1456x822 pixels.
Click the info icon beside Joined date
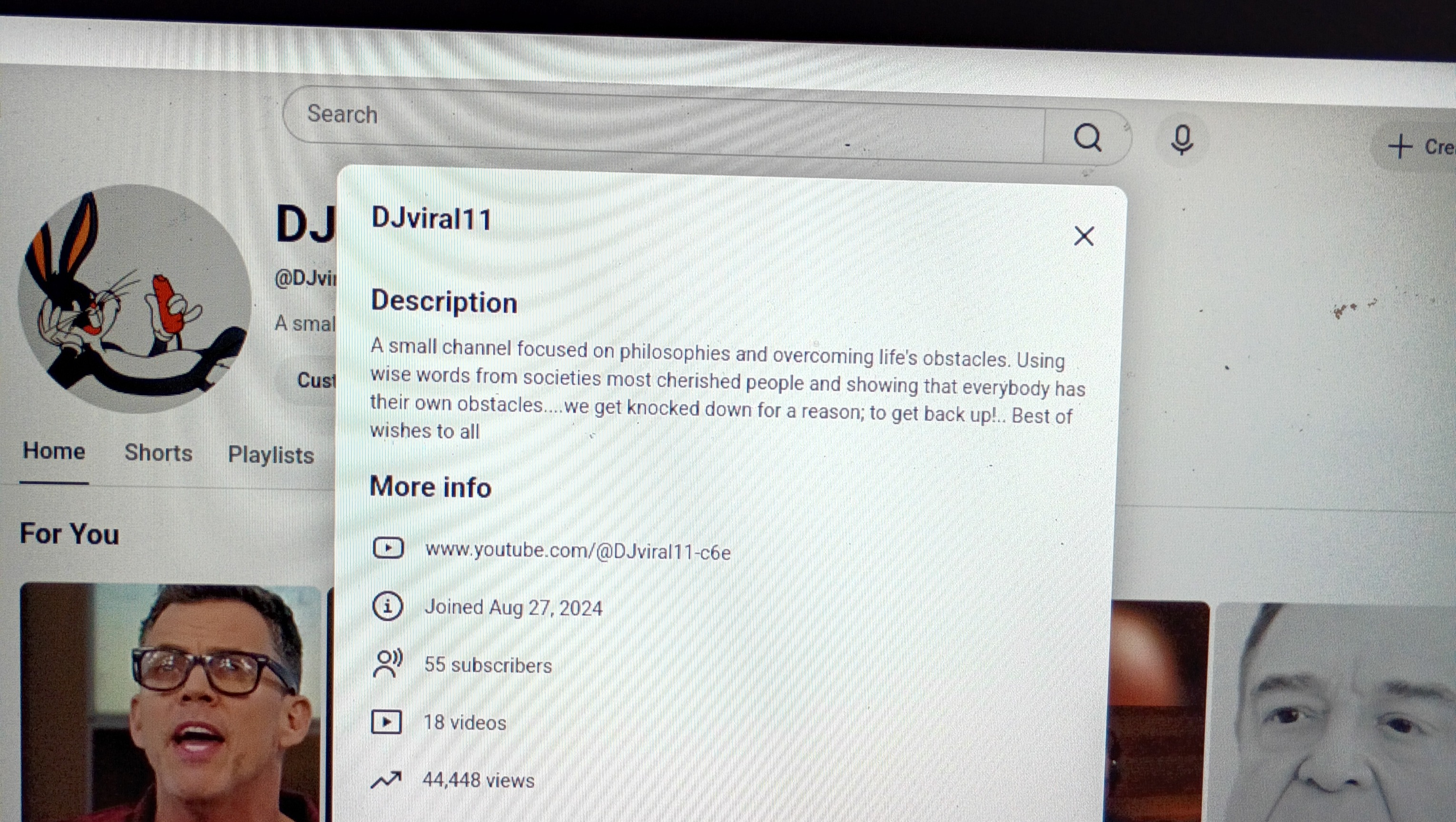388,606
